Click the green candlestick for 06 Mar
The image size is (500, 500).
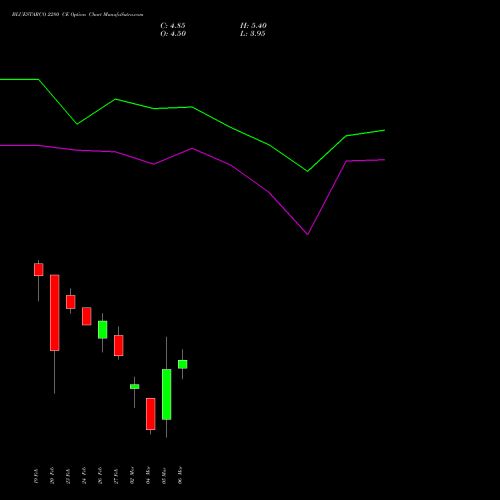click(183, 364)
